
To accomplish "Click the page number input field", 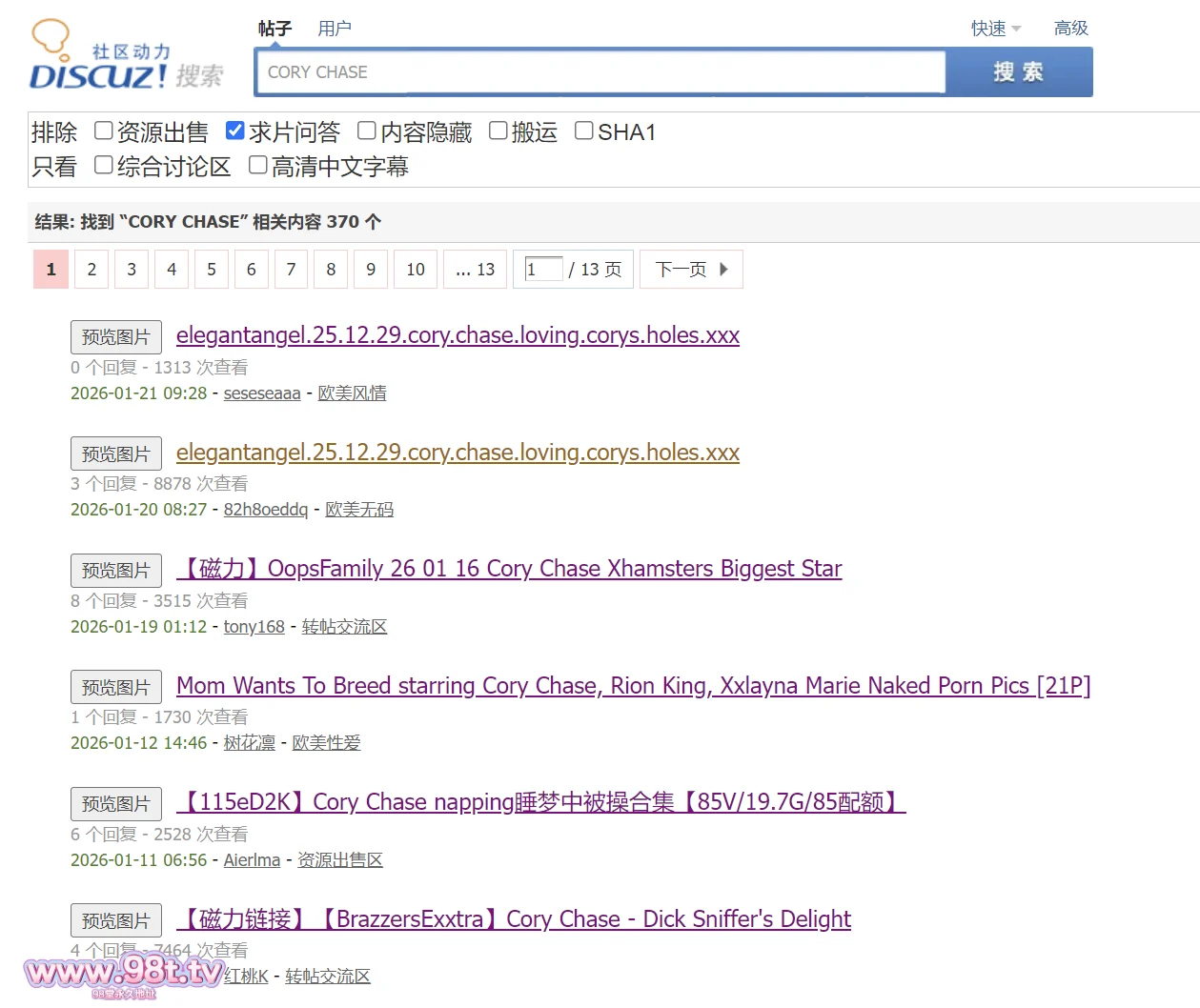I will point(543,270).
